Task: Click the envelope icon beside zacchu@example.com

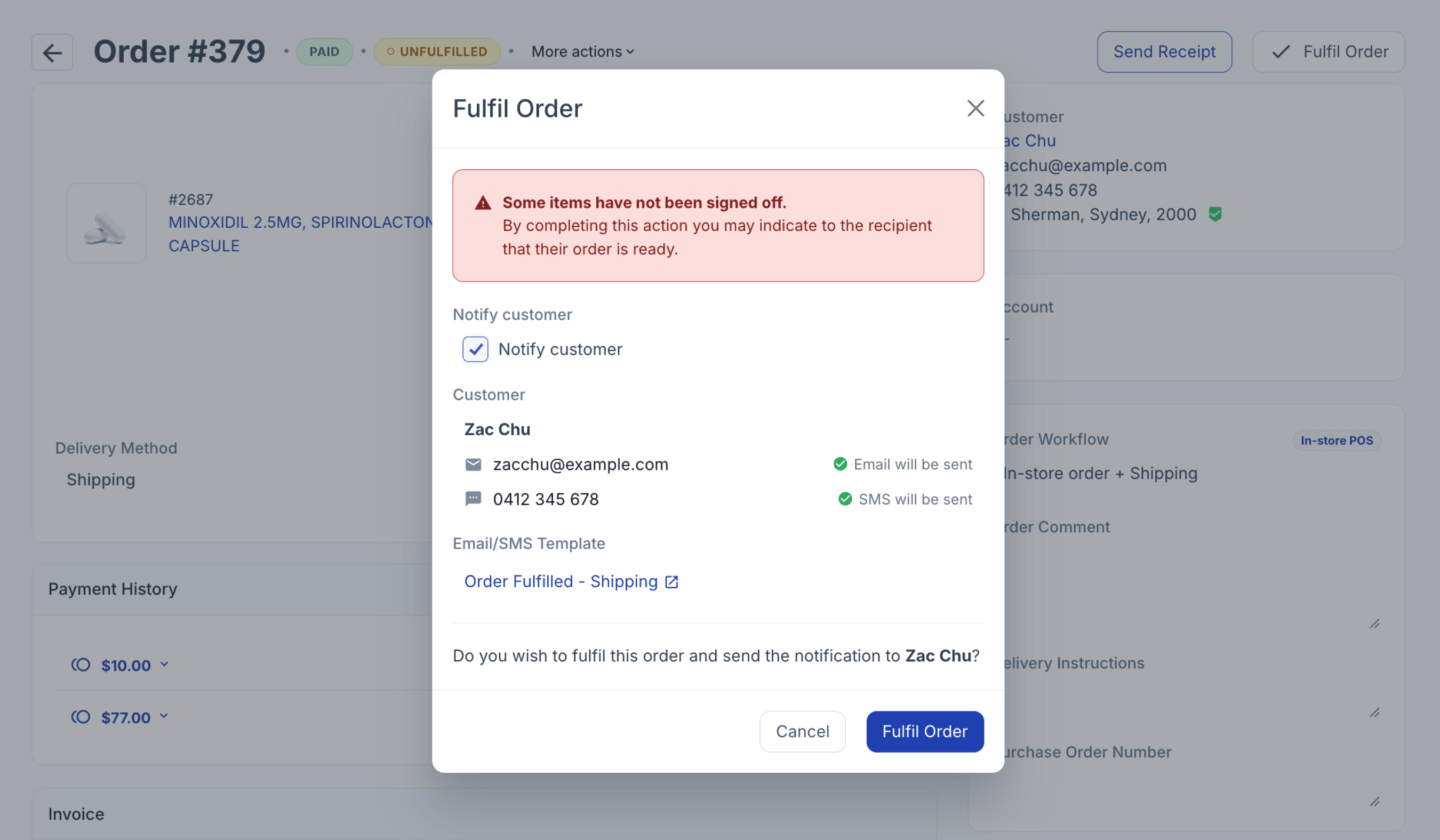Action: click(x=473, y=465)
